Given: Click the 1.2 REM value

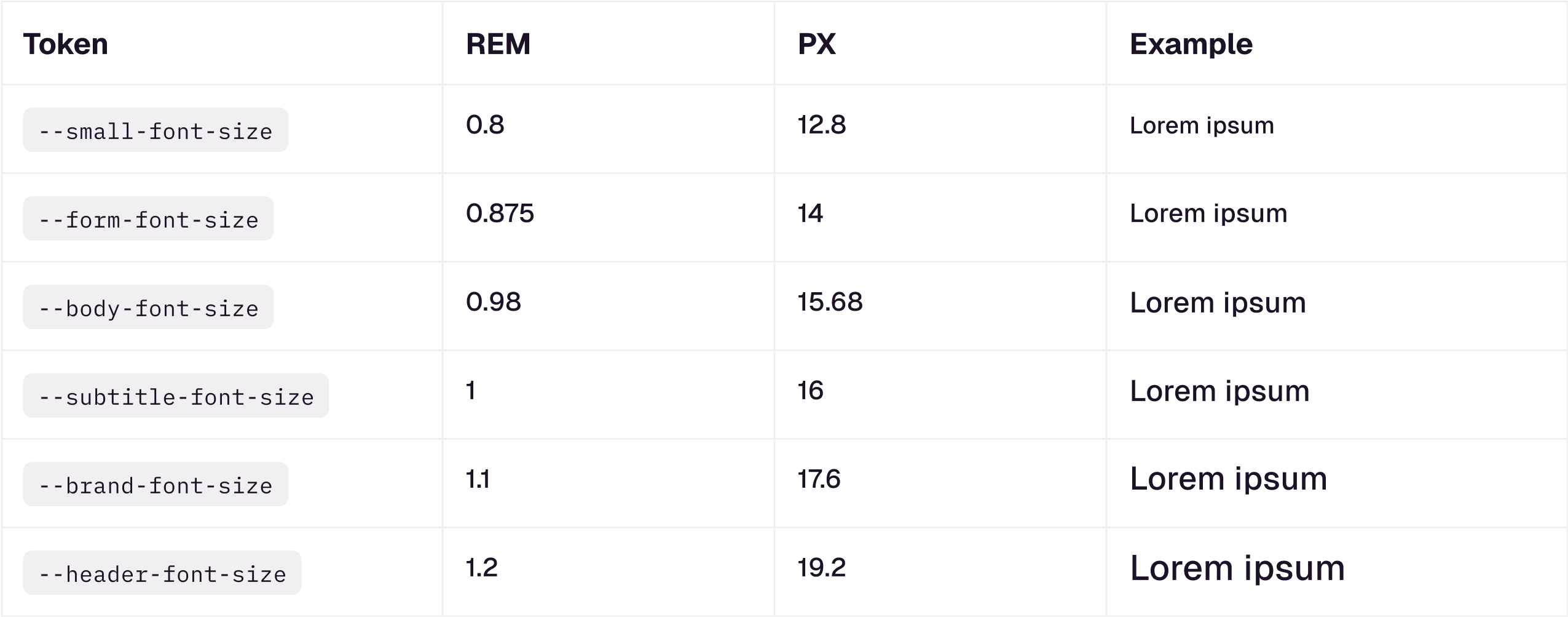Looking at the screenshot, I should click(481, 568).
